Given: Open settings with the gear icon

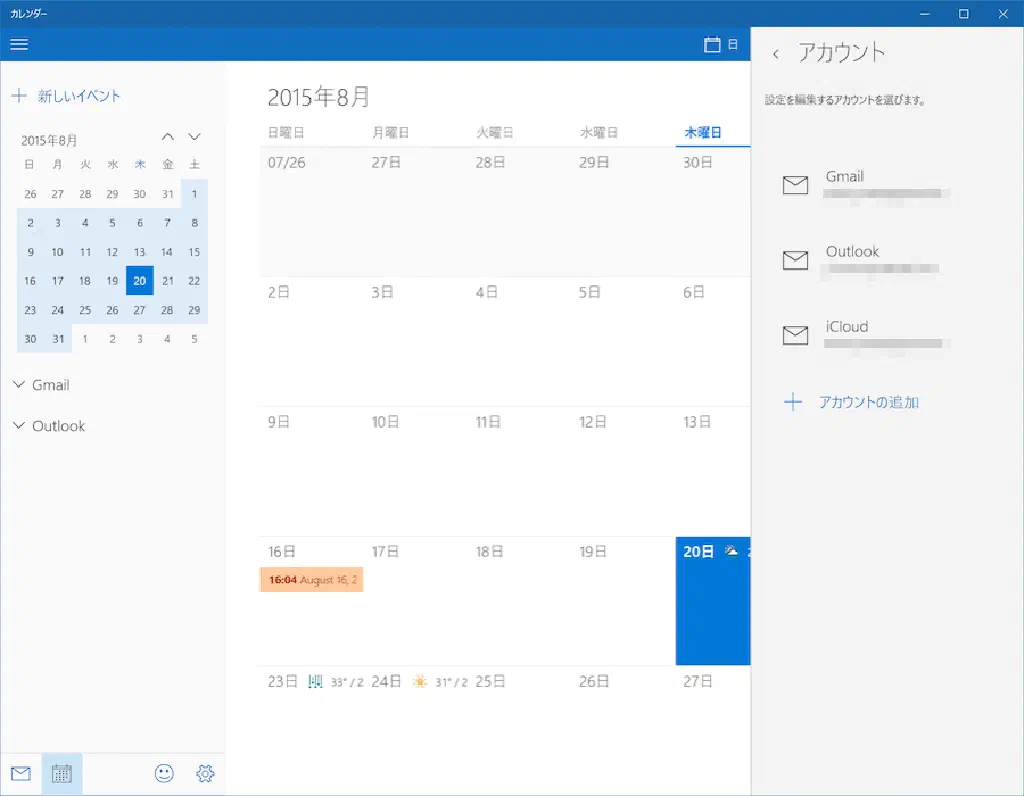Looking at the screenshot, I should coord(206,773).
